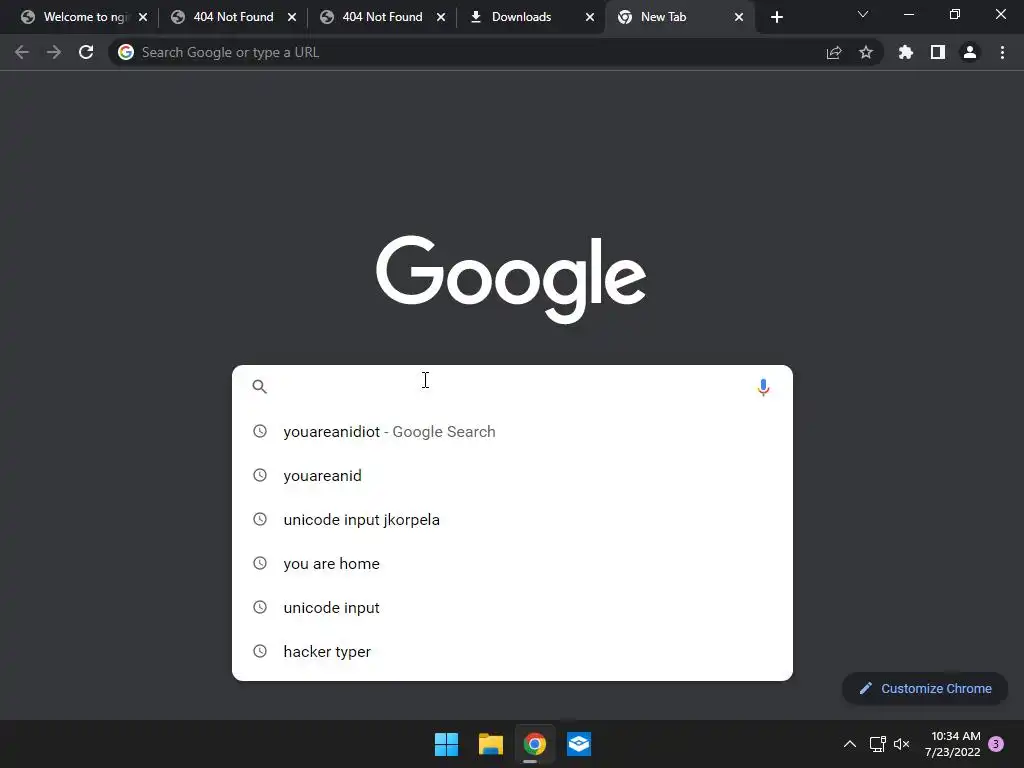This screenshot has height=768, width=1024.
Task: Click the Customize Chrome button
Action: click(x=925, y=688)
